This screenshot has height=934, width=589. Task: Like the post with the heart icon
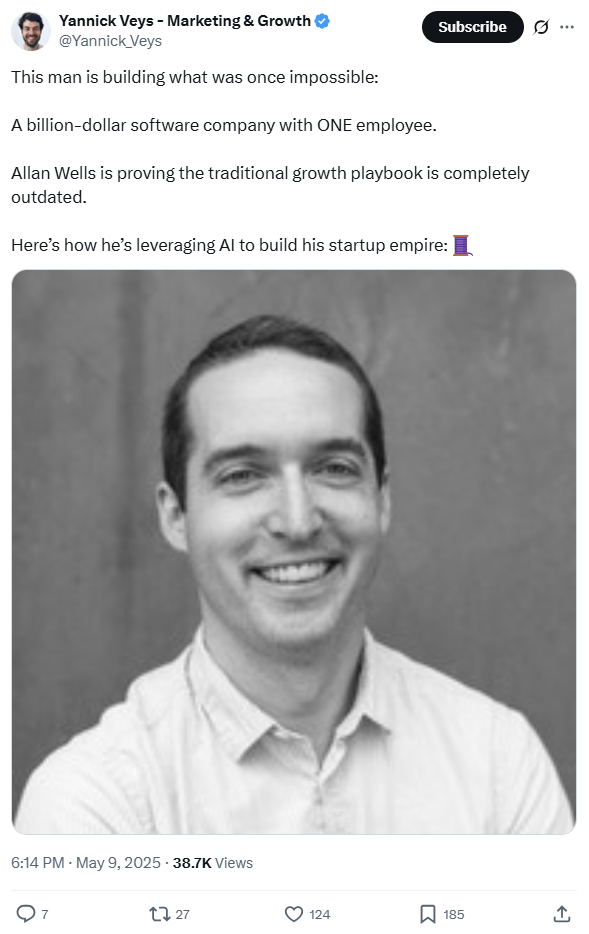click(x=294, y=914)
